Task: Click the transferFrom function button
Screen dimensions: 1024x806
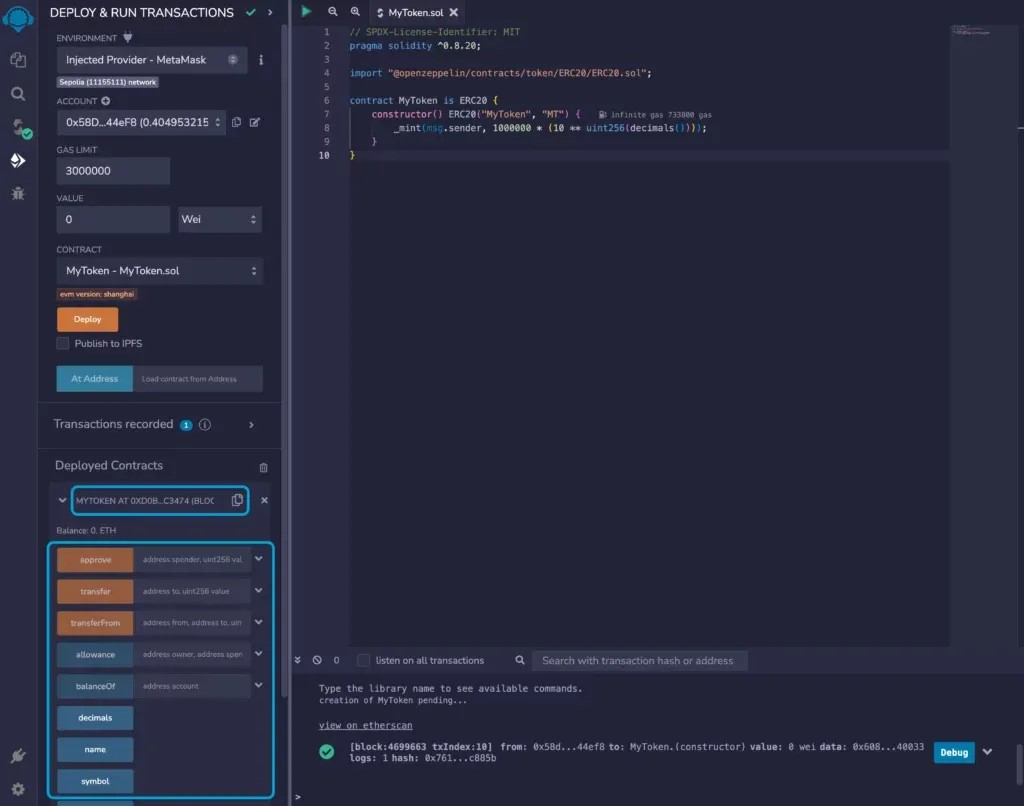Action: pyautogui.click(x=95, y=623)
